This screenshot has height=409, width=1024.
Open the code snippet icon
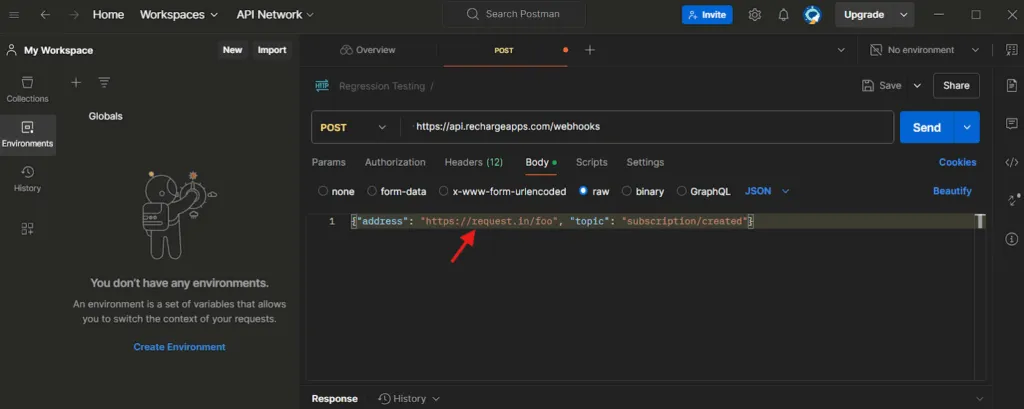[x=1012, y=162]
